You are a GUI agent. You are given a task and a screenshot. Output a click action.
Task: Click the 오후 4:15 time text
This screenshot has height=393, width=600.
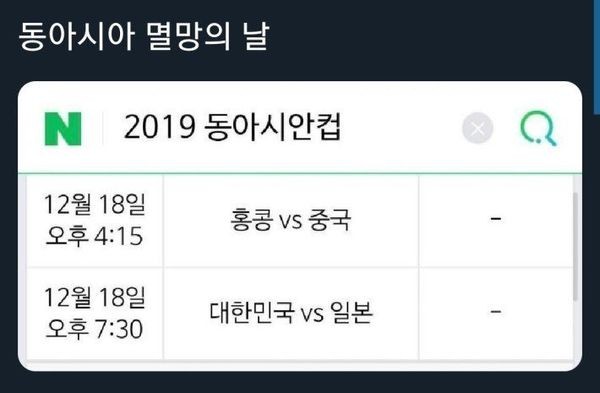pyautogui.click(x=94, y=236)
